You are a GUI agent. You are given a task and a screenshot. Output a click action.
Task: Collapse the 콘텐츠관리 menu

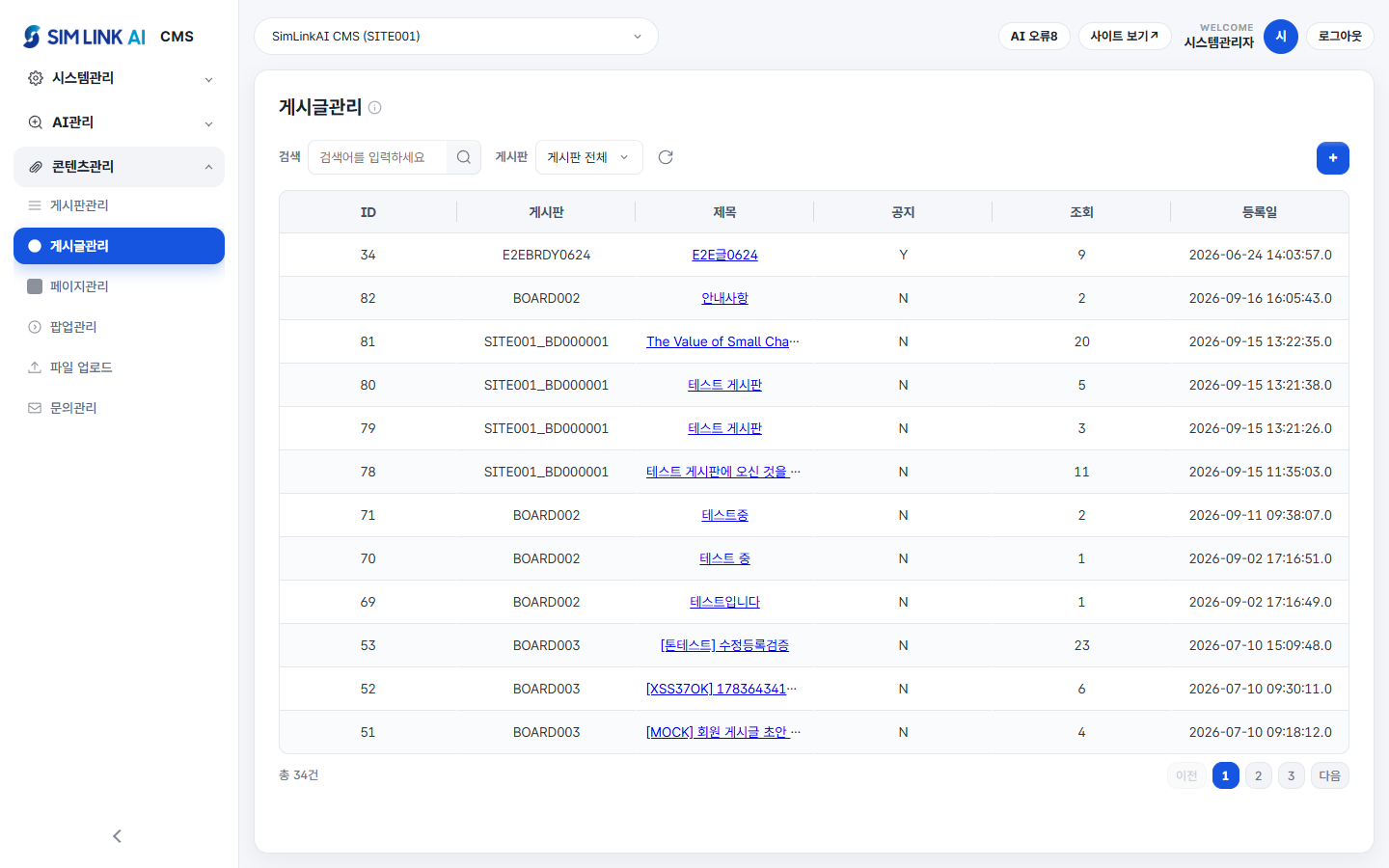tap(120, 167)
